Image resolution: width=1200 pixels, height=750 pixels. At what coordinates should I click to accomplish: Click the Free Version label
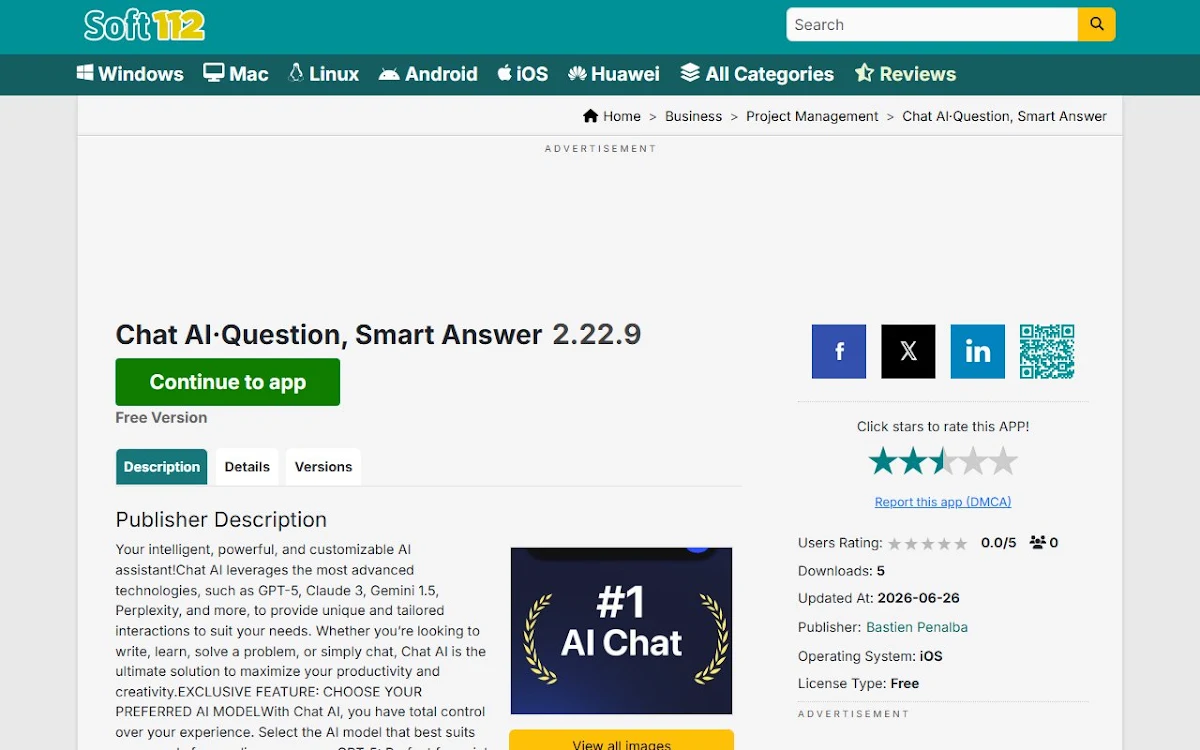[x=161, y=418]
